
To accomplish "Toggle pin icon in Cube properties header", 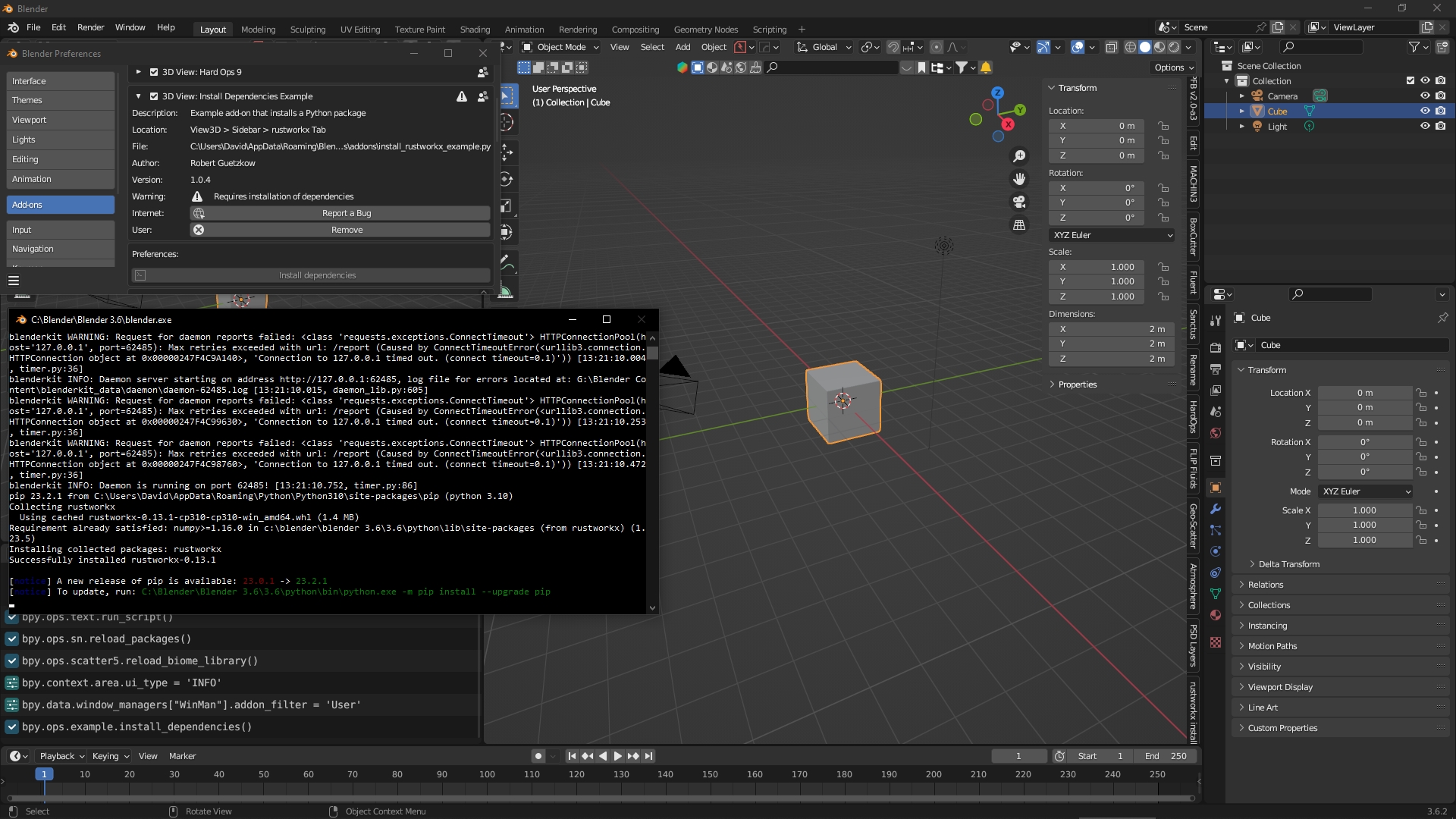I will pos(1442,318).
